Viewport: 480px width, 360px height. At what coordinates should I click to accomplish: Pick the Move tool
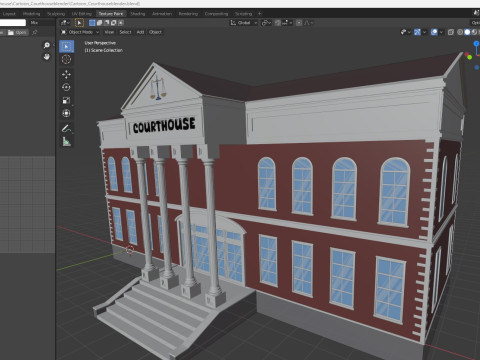66,74
